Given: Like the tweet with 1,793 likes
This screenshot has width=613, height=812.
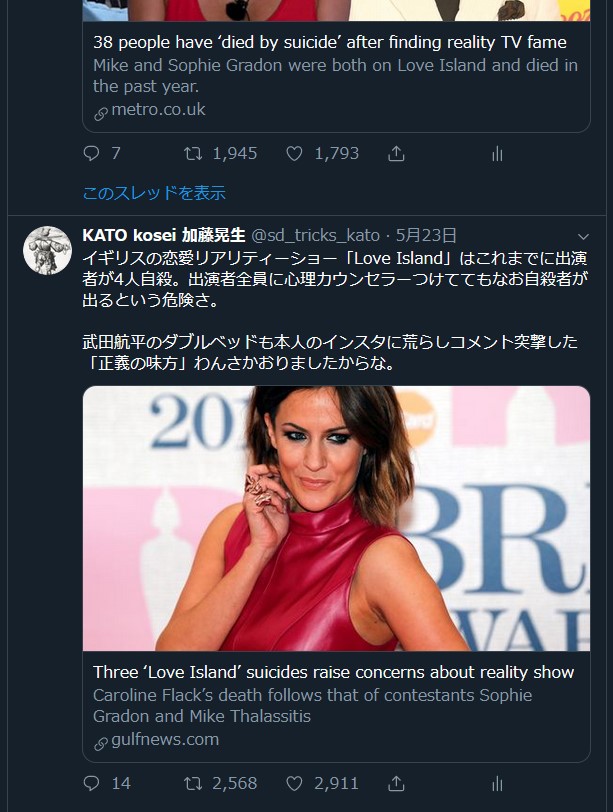Looking at the screenshot, I should click(295, 153).
